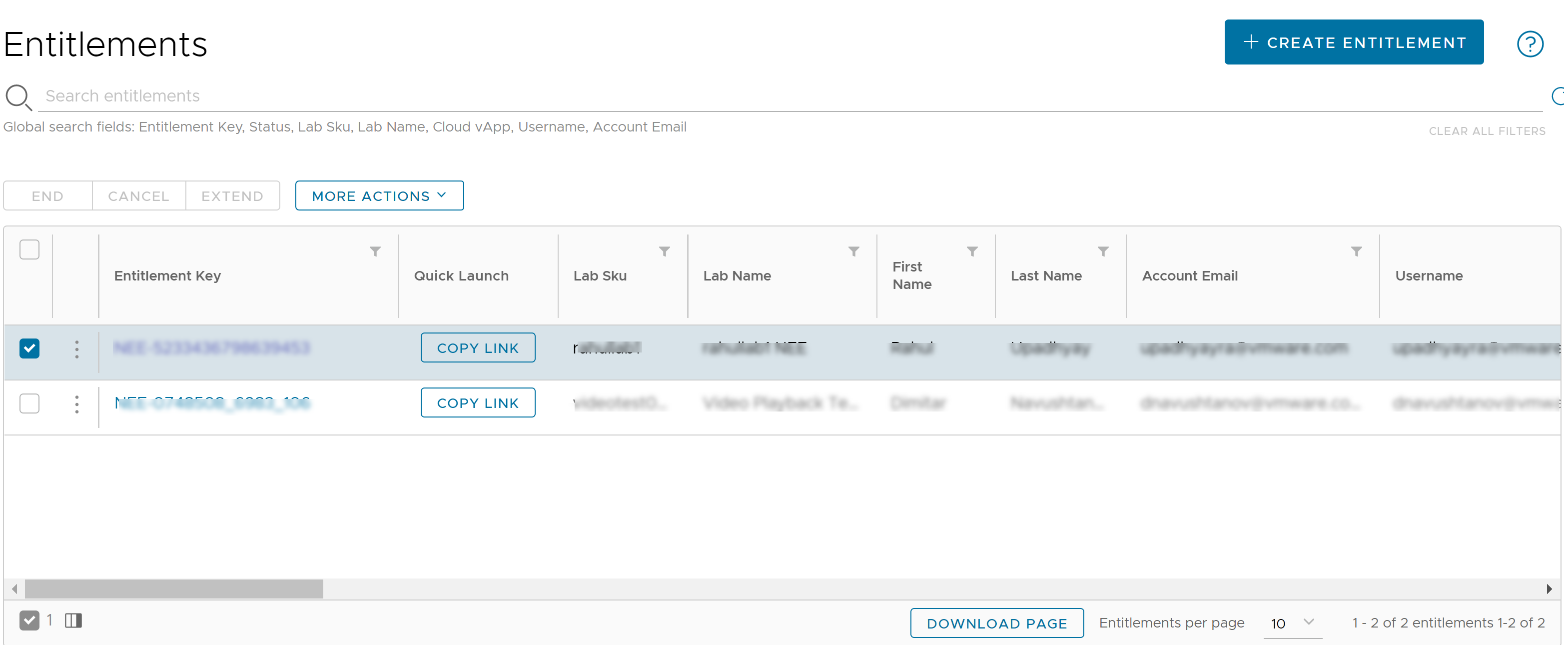The image size is (1568, 645).
Task: Toggle the select-all header checkbox
Action: pyautogui.click(x=29, y=249)
